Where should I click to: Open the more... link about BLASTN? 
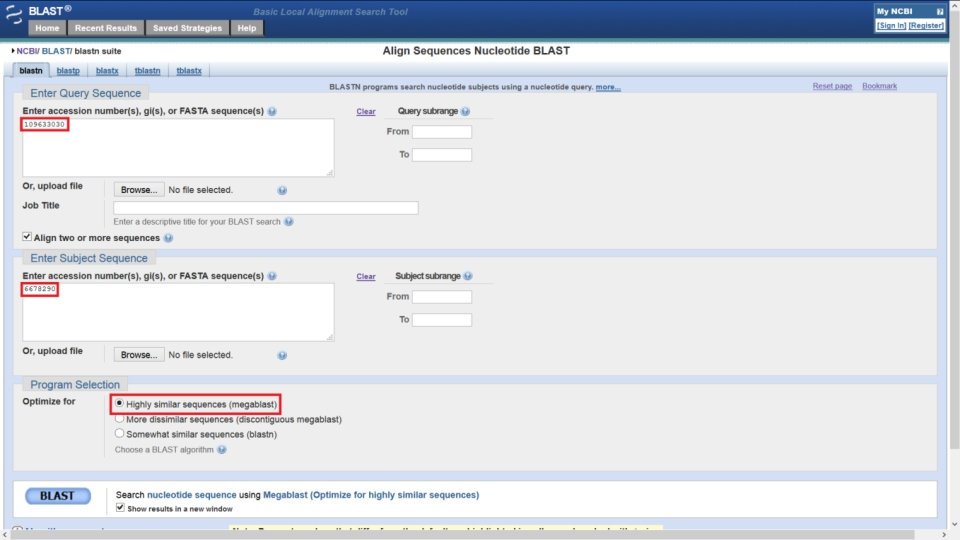tap(608, 87)
